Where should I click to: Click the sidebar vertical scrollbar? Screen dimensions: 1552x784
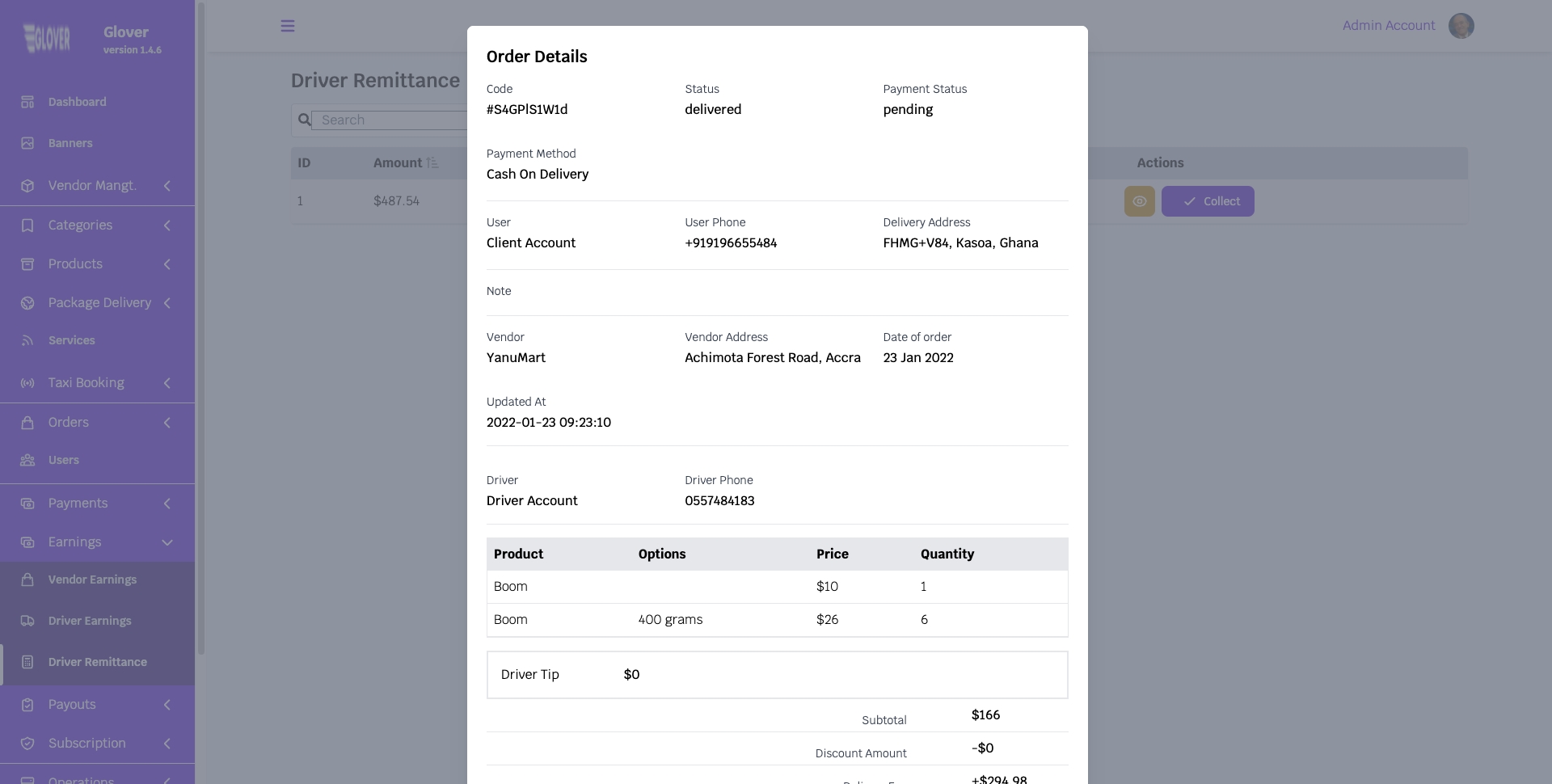click(x=201, y=323)
